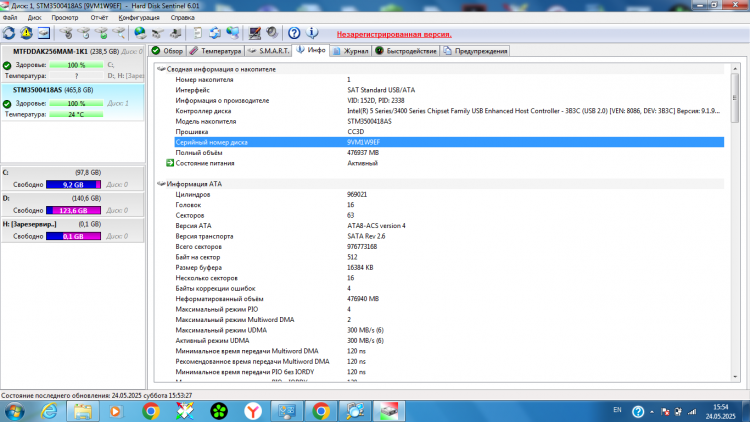Click the Незарегистрированная версия link

point(394,34)
